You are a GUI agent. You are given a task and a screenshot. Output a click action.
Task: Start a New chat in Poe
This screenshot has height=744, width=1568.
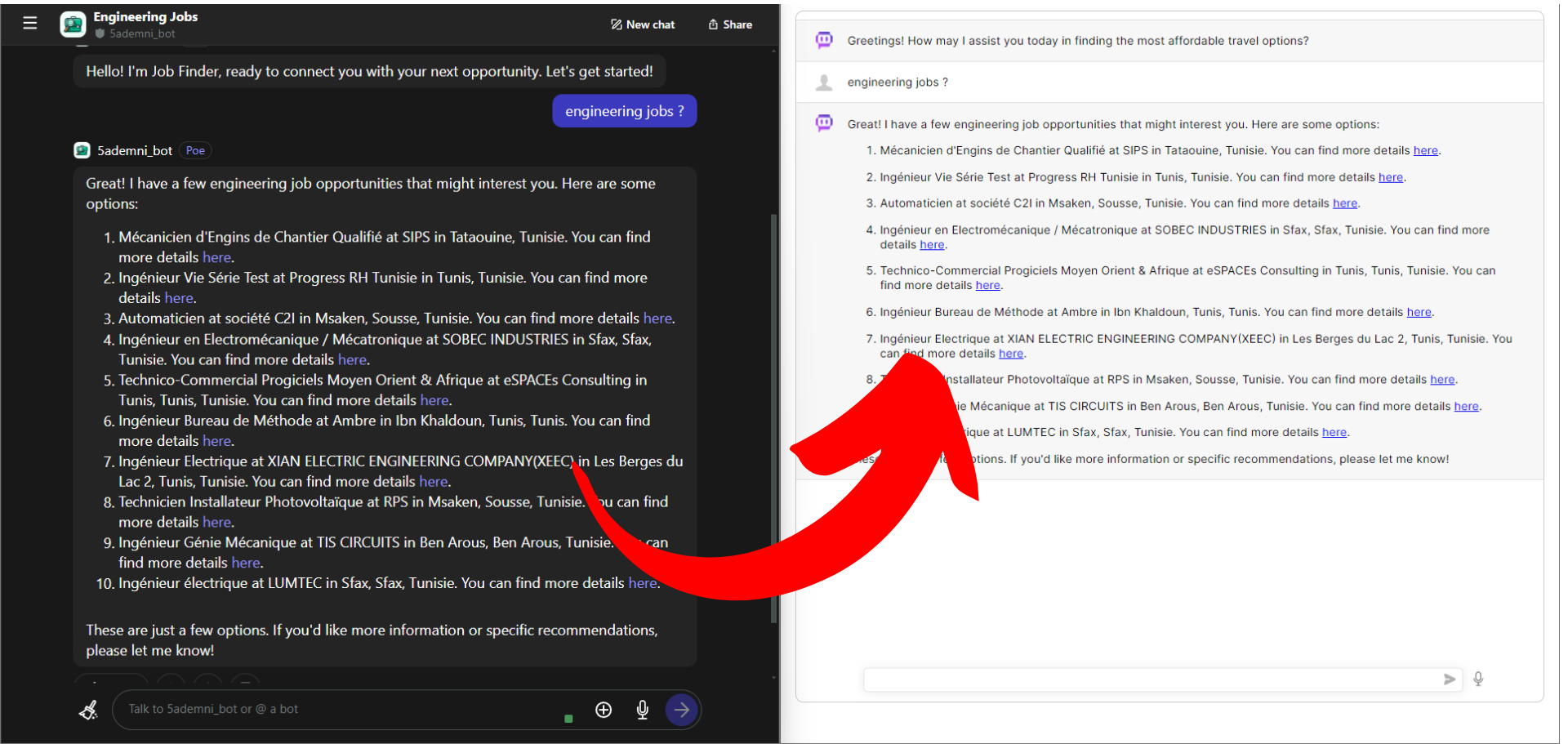pos(644,25)
